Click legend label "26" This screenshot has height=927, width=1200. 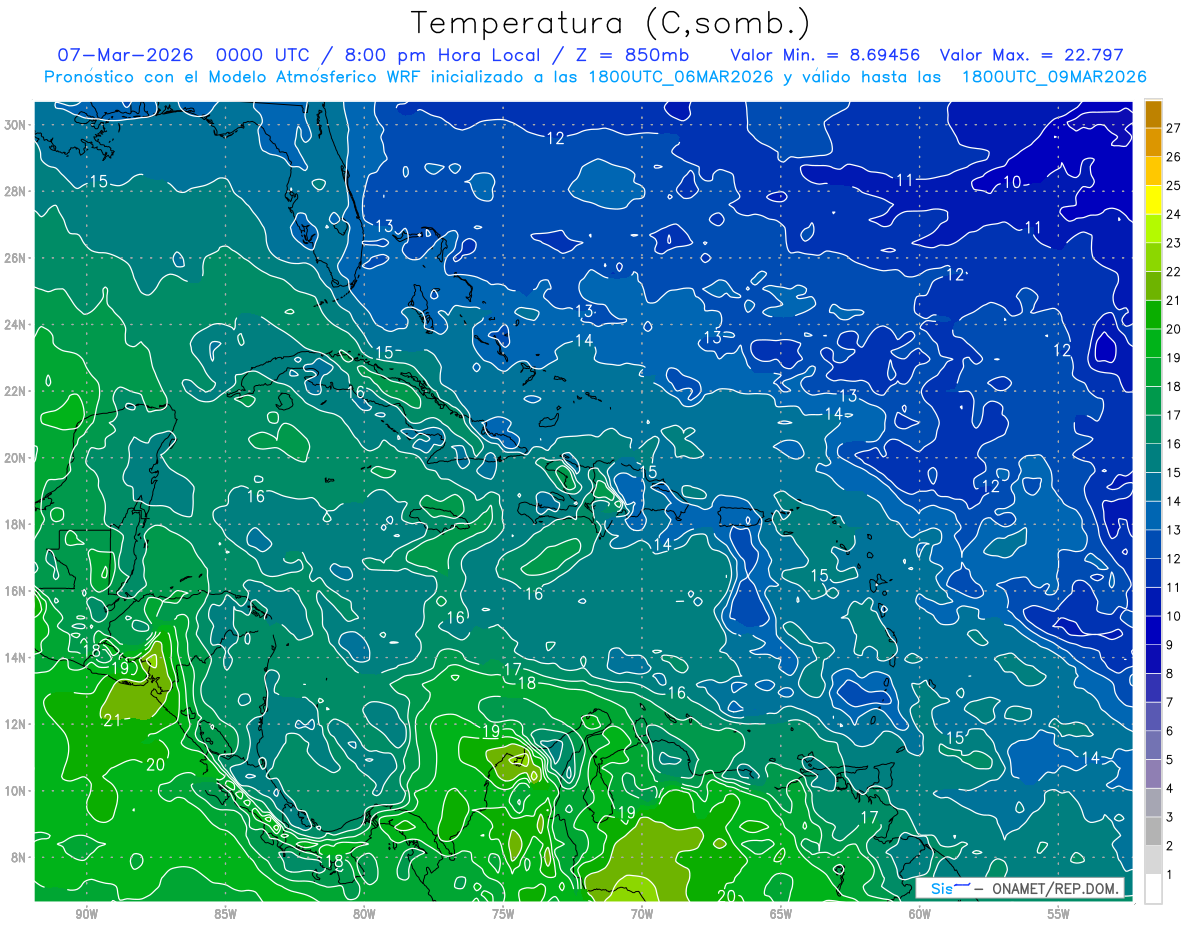click(1173, 156)
